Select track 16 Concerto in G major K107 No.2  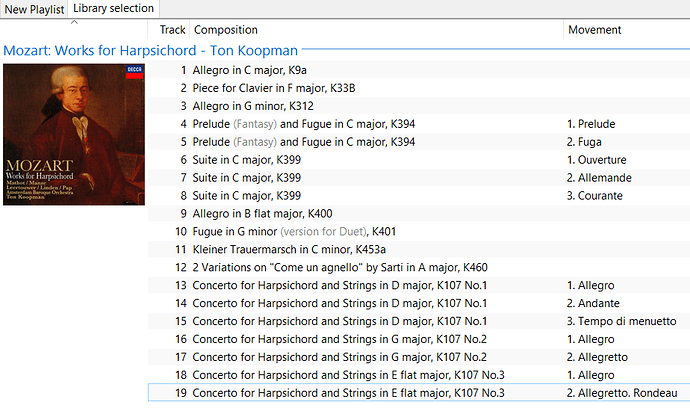[x=419, y=339]
